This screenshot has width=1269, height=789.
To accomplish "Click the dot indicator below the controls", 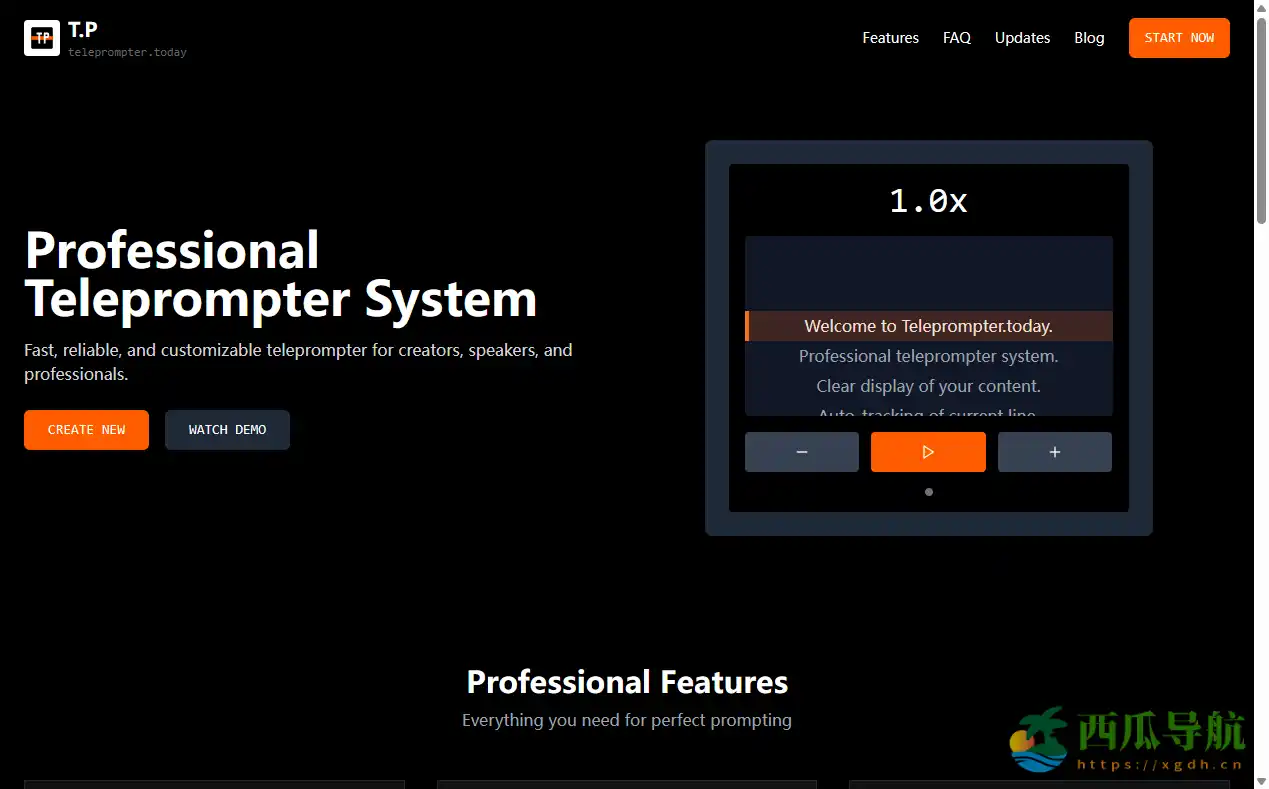I will click(x=929, y=492).
